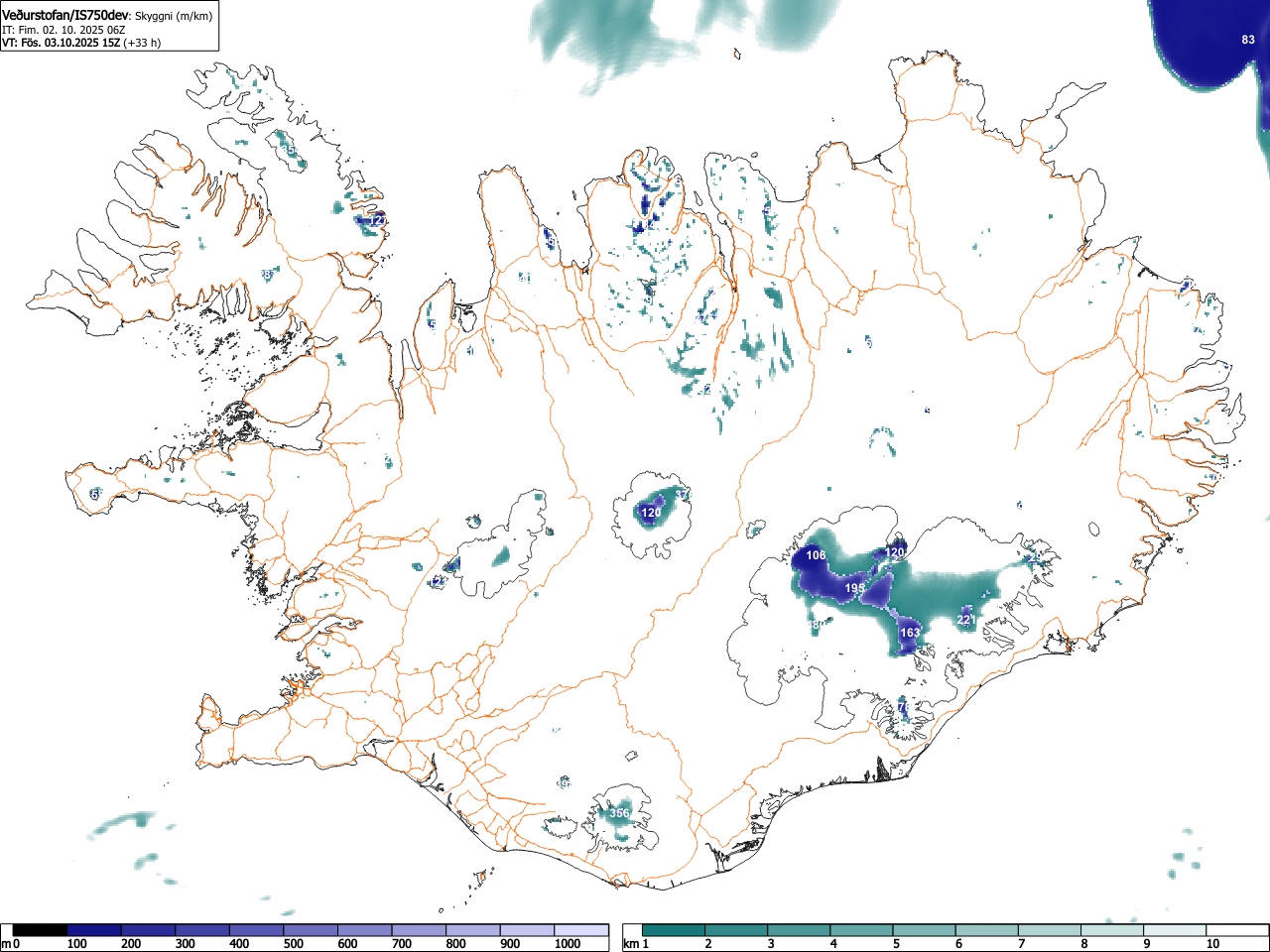Select the 1–2 km dark teal swatch
This screenshot has width=1270, height=952.
point(675,930)
